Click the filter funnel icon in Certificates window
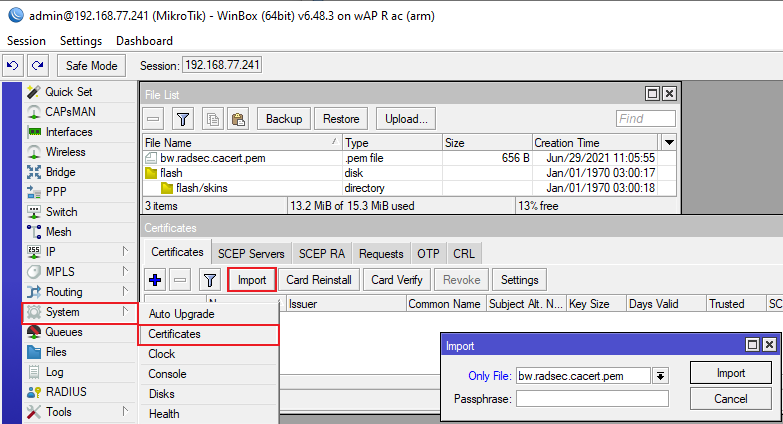This screenshot has width=783, height=424. tap(209, 280)
